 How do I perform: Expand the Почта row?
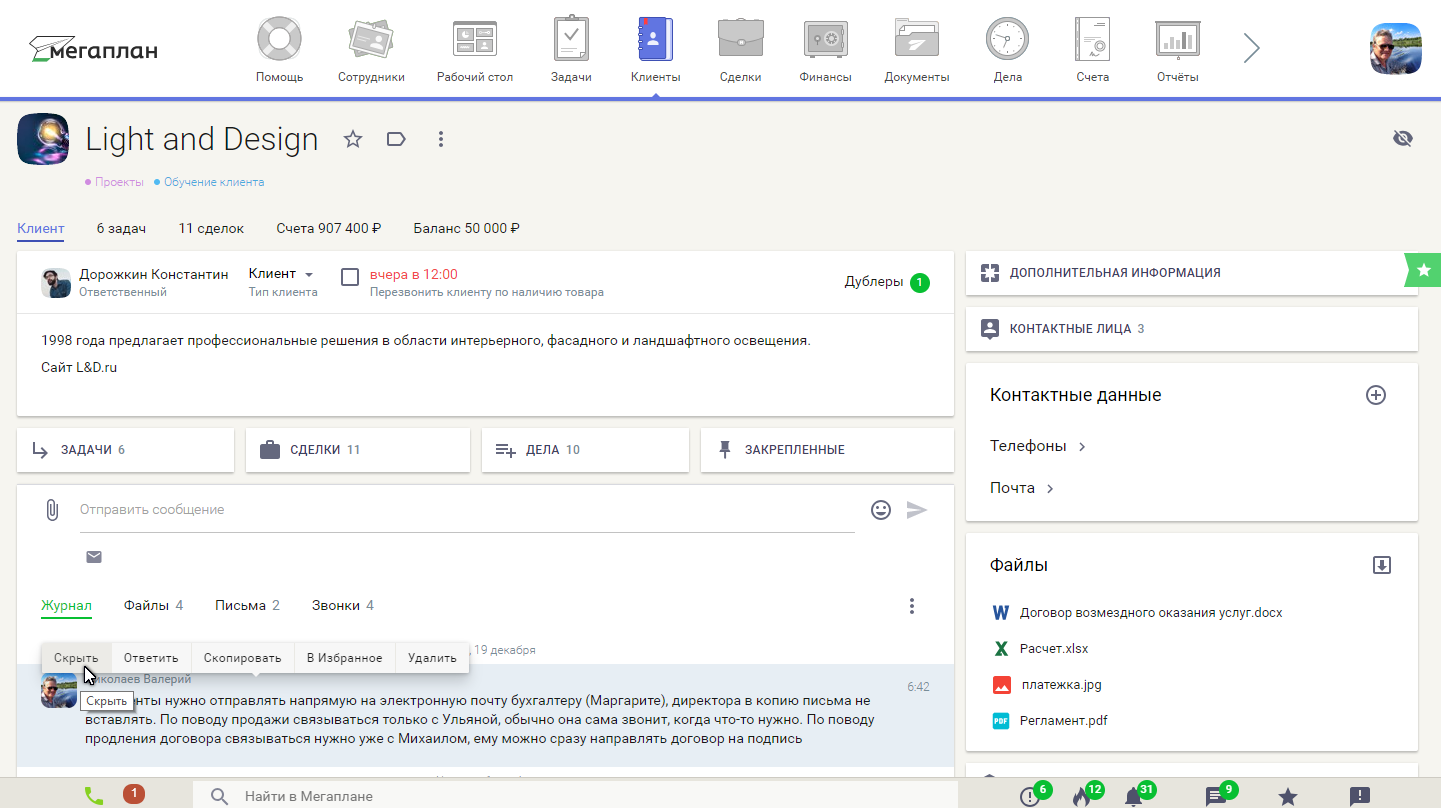pyautogui.click(x=1022, y=488)
